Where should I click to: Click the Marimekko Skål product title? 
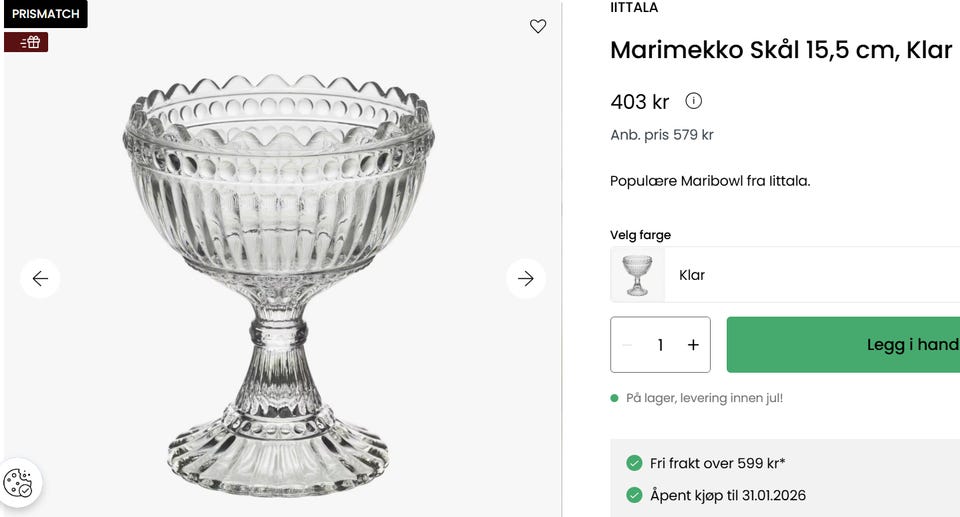[x=780, y=50]
